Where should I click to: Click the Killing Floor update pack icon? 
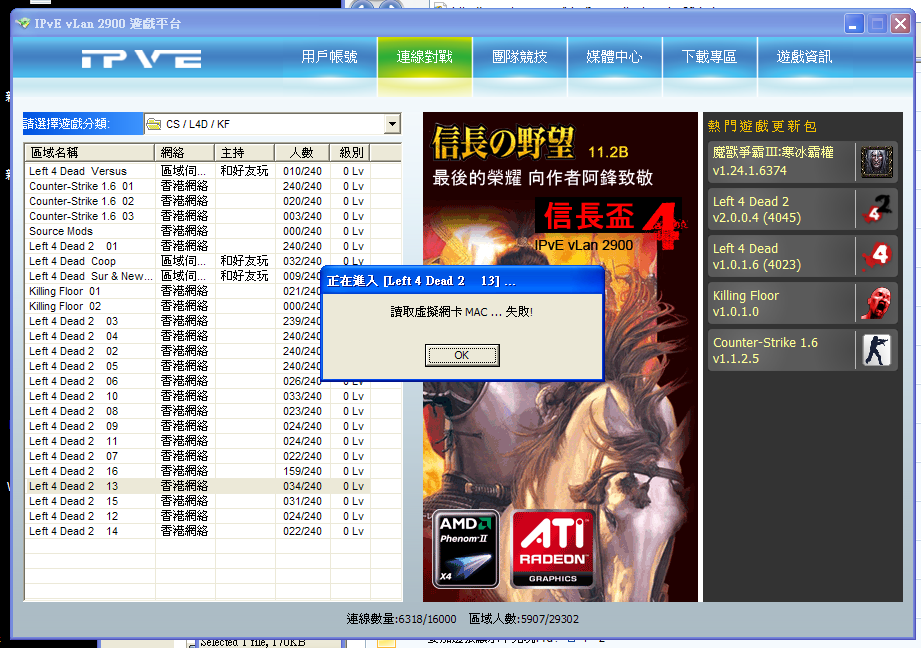pos(877,303)
